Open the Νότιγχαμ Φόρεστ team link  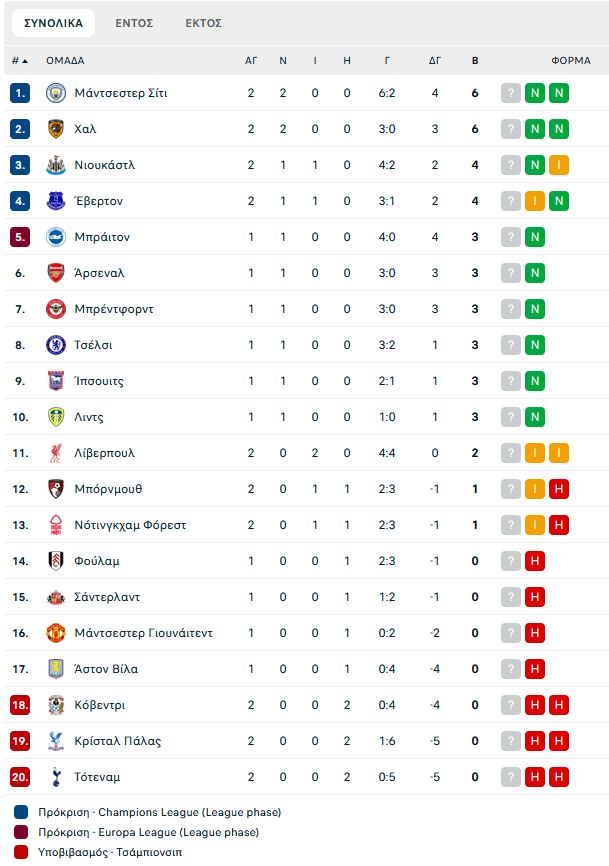pos(130,525)
